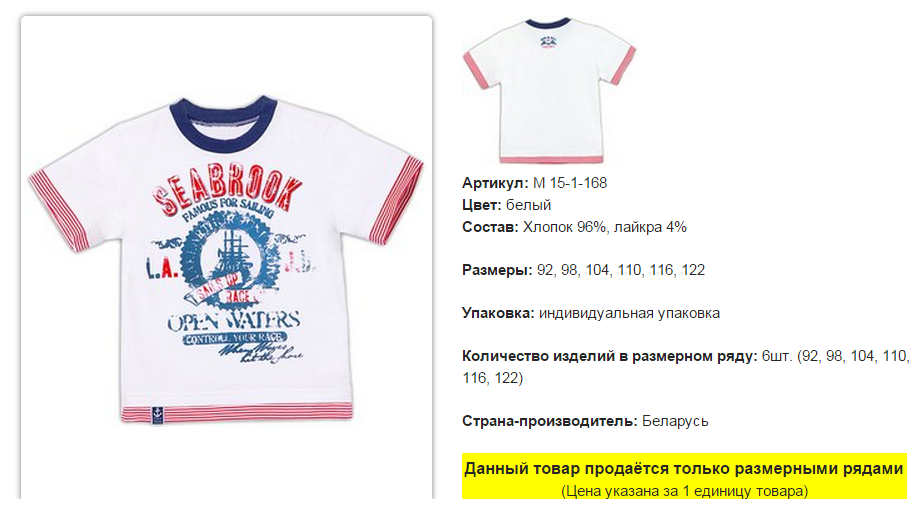Click the country value Беларусь

pos(675,421)
